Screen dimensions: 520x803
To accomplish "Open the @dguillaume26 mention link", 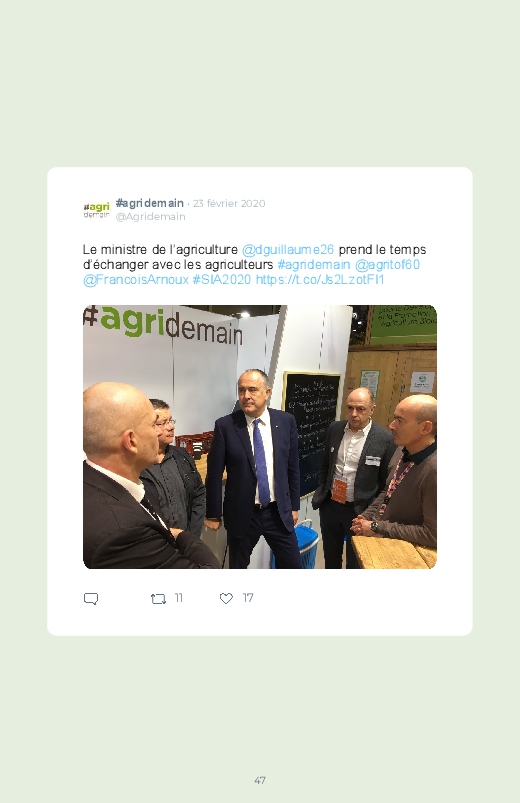I will (x=287, y=249).
